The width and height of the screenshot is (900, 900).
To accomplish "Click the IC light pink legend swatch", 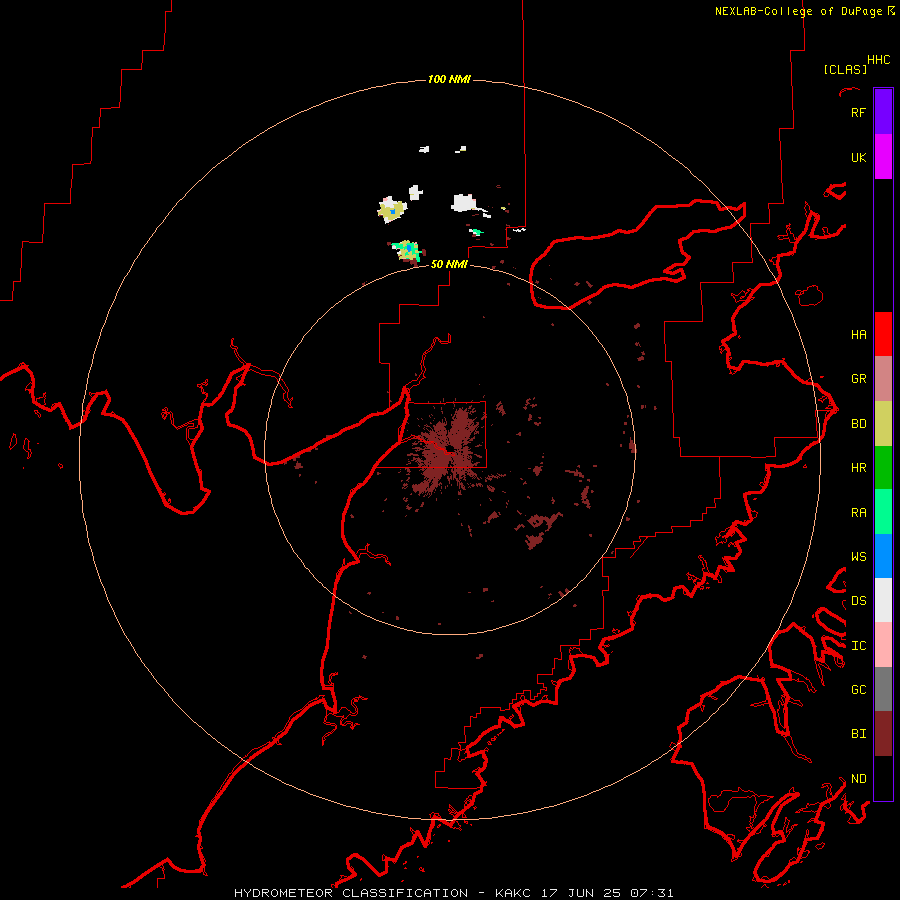I will click(x=883, y=645).
